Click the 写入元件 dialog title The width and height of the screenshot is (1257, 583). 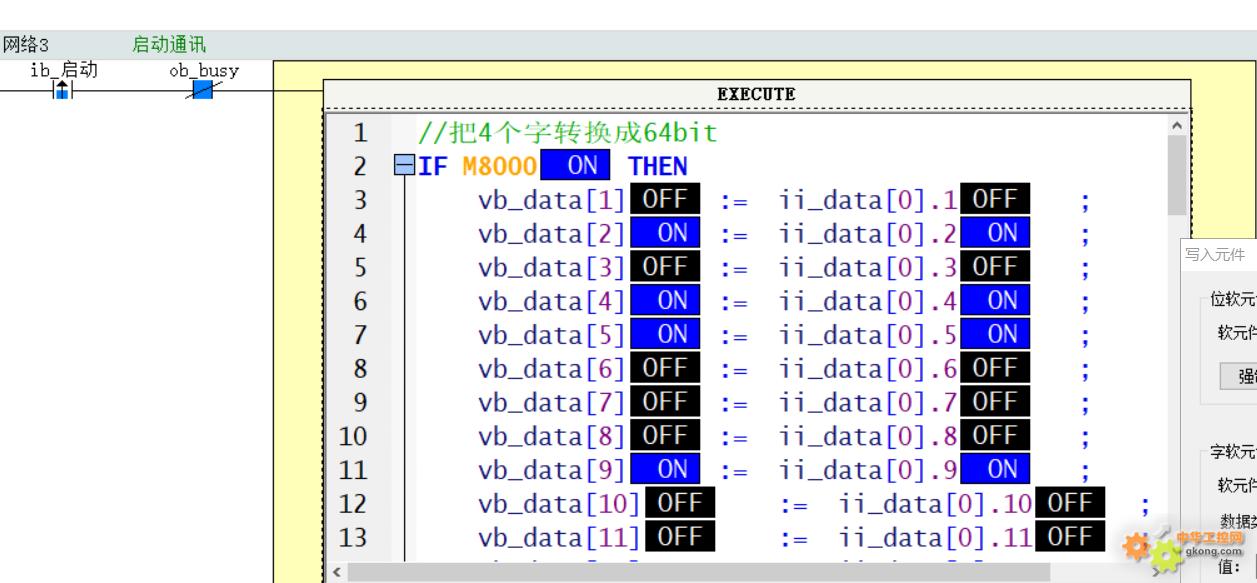[1215, 255]
